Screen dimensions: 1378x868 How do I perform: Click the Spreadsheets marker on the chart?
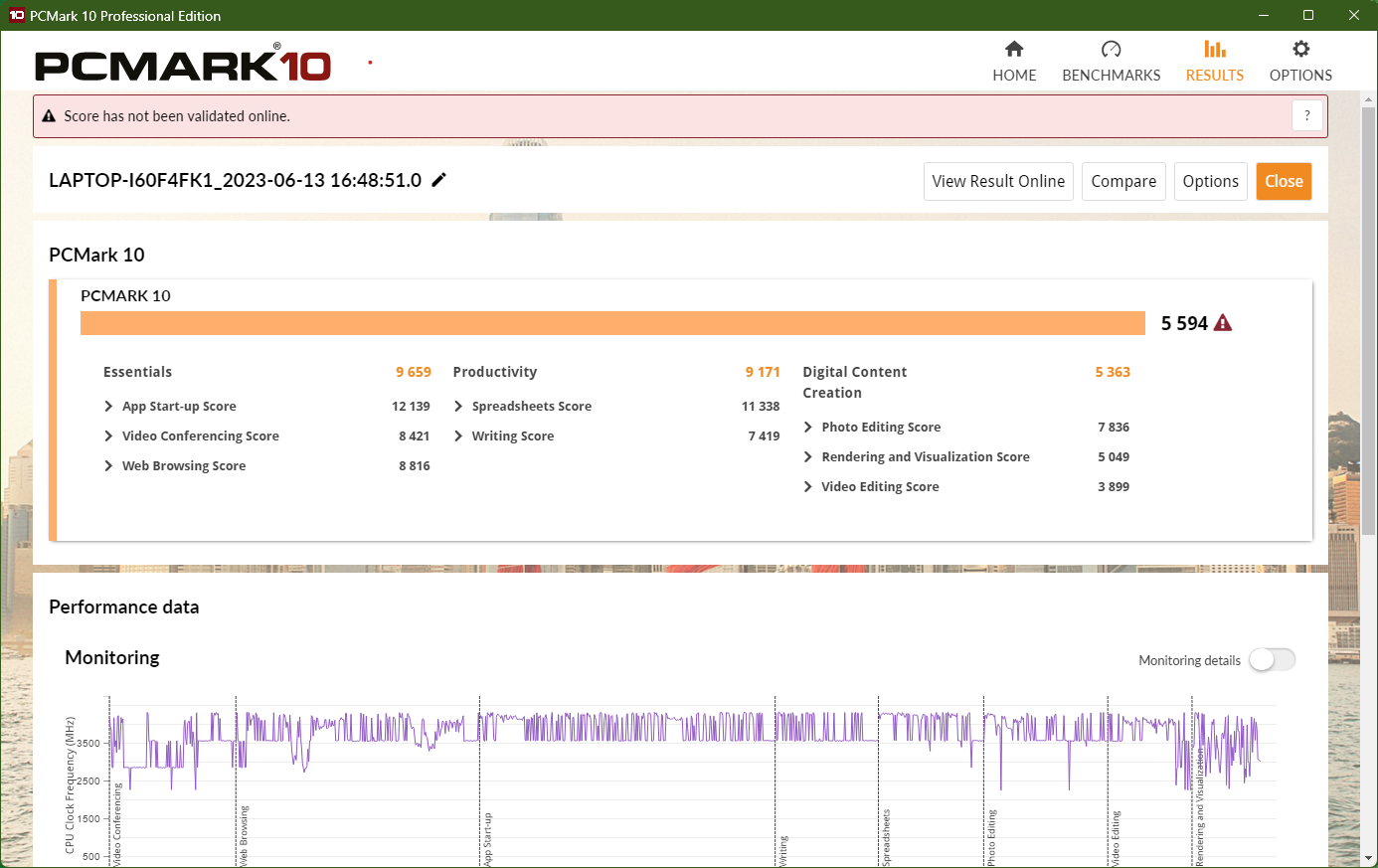tap(886, 837)
